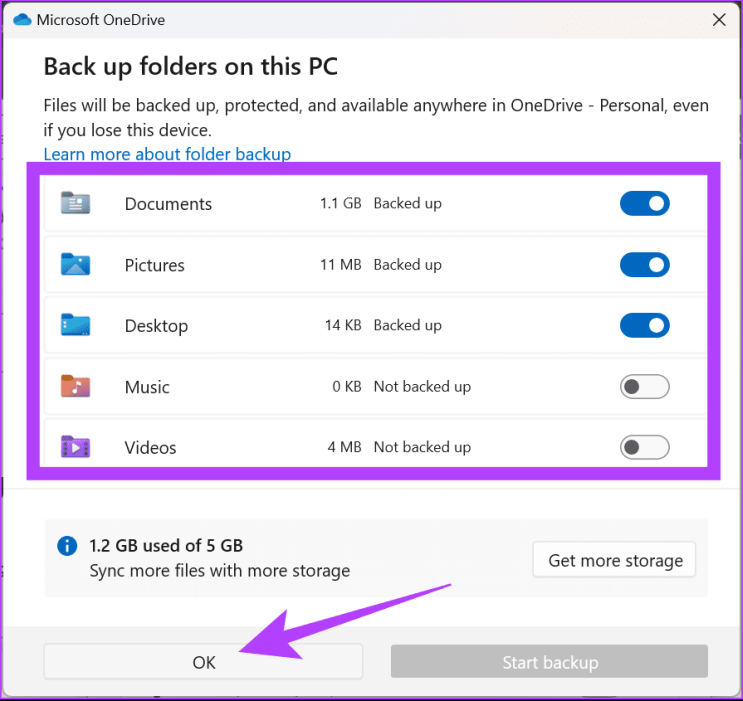Viewport: 743px width, 701px height.
Task: Select the Documents row label
Action: point(168,204)
